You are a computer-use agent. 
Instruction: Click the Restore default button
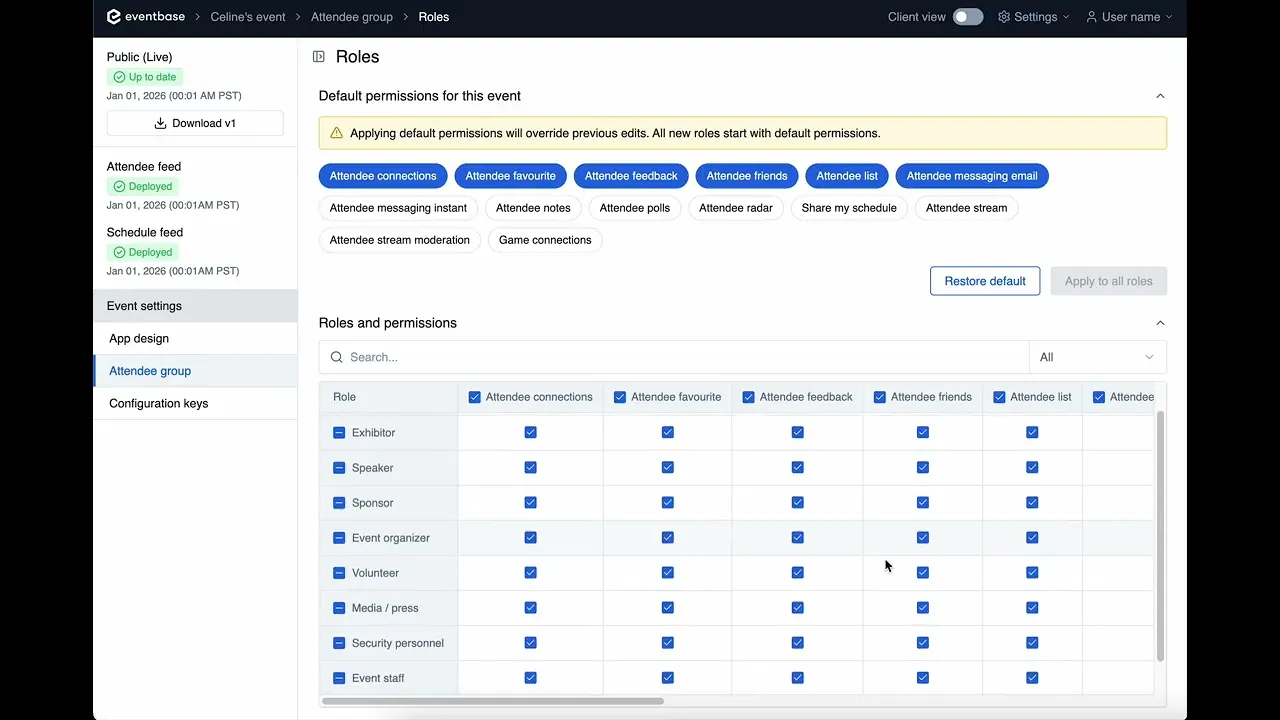pos(984,281)
